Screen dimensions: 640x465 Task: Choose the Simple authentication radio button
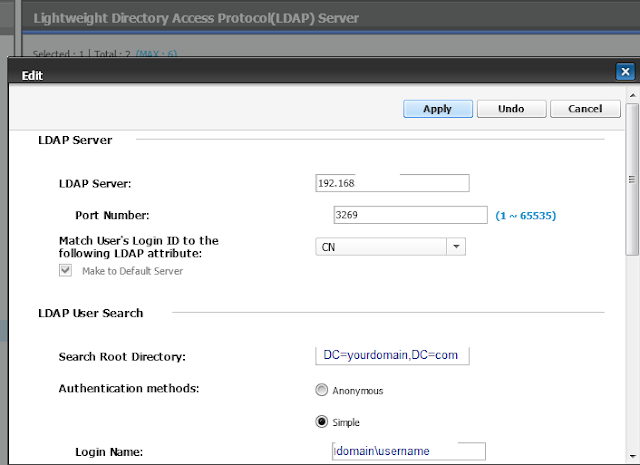(x=321, y=422)
